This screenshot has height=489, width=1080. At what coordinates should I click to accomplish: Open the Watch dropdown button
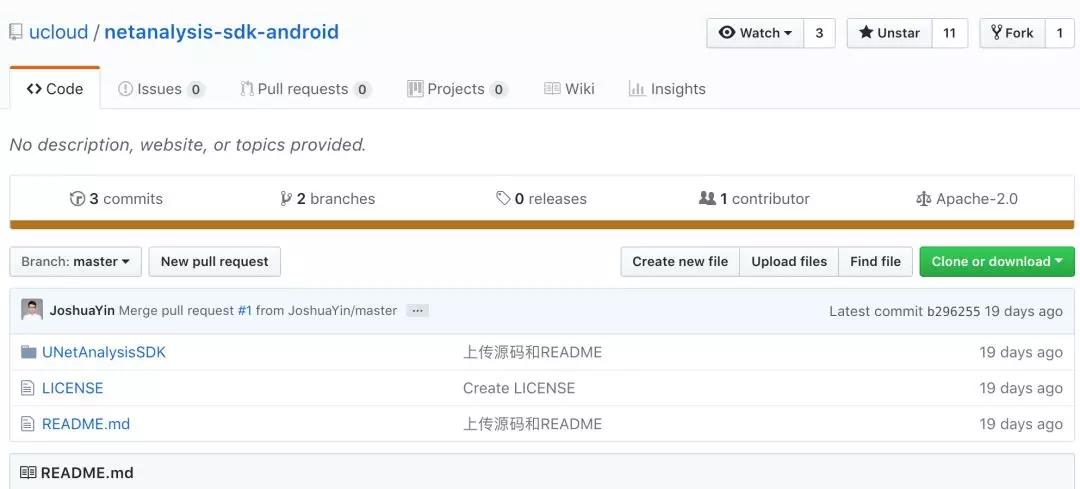pos(755,33)
